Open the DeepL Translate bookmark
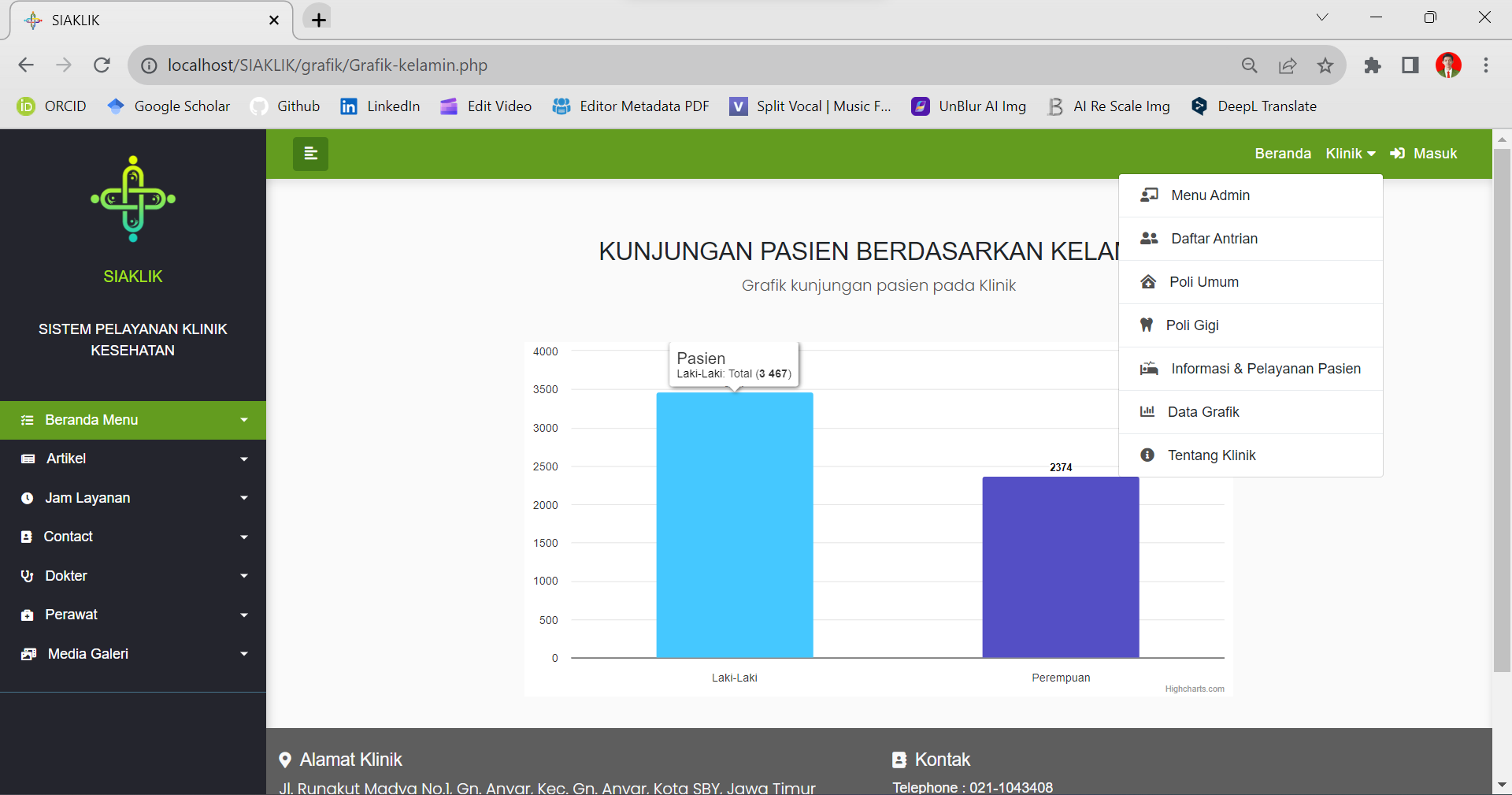This screenshot has height=795, width=1512. pyautogui.click(x=1254, y=106)
